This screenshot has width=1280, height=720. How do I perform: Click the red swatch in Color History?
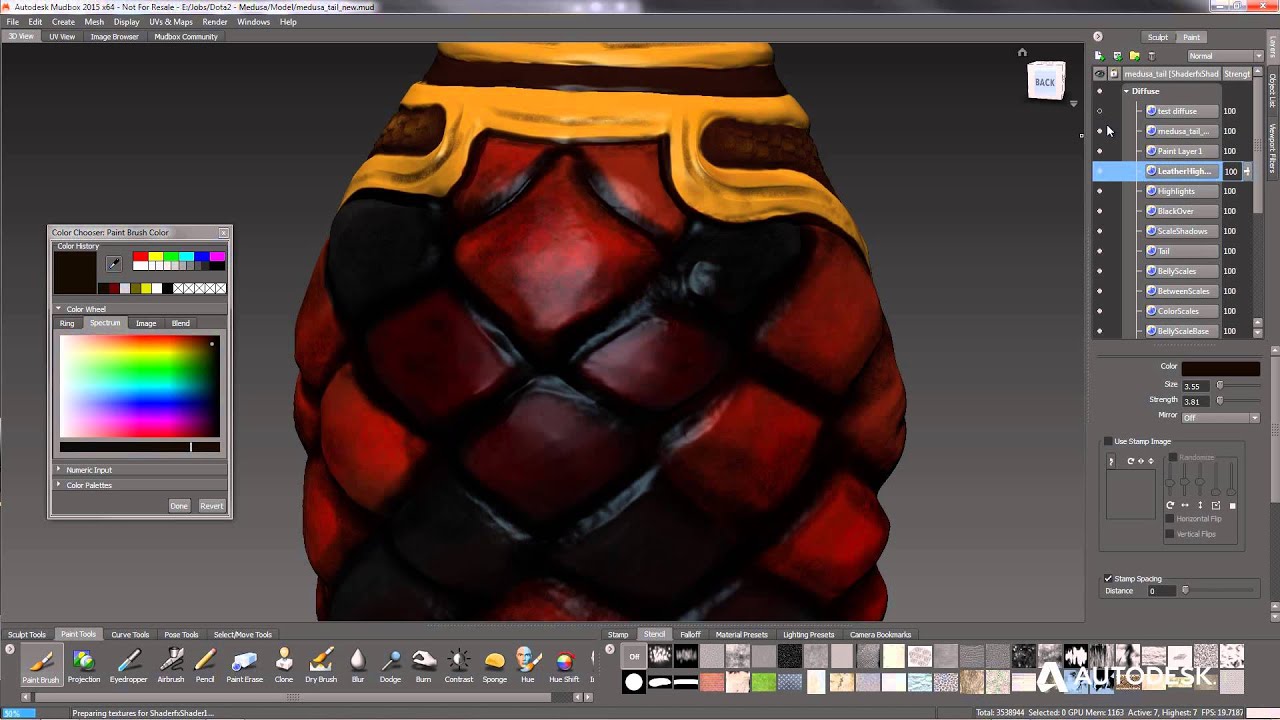140,257
